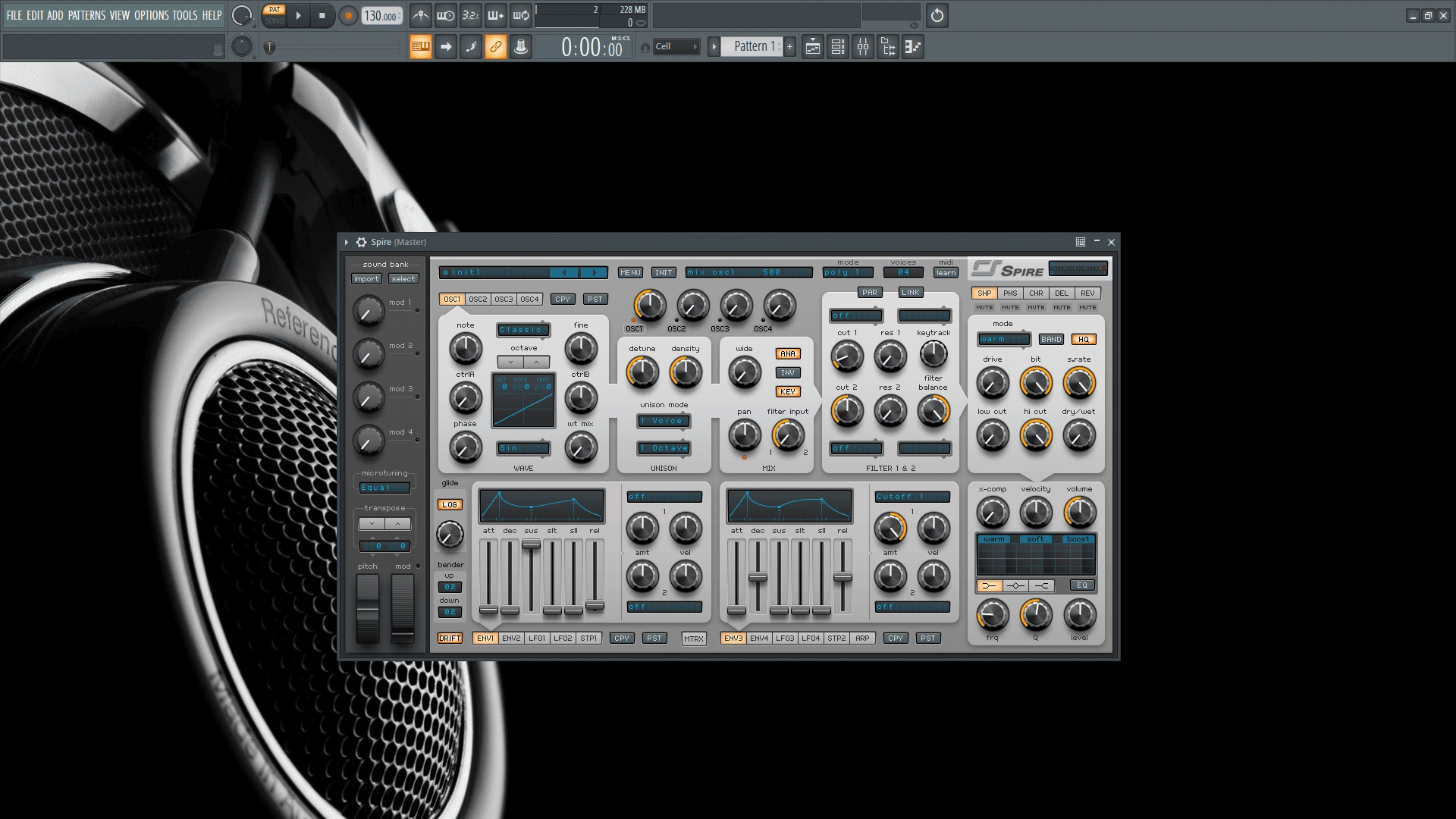
Task: Toggle the metronome icon
Action: point(421,15)
